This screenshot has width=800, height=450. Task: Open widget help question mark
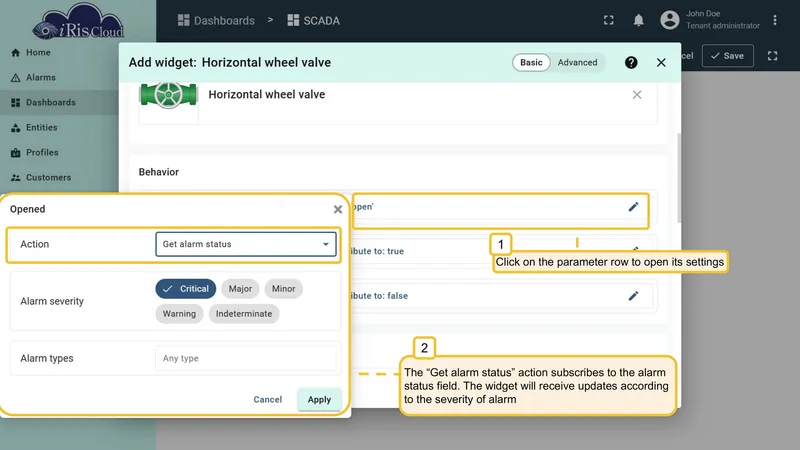point(631,62)
